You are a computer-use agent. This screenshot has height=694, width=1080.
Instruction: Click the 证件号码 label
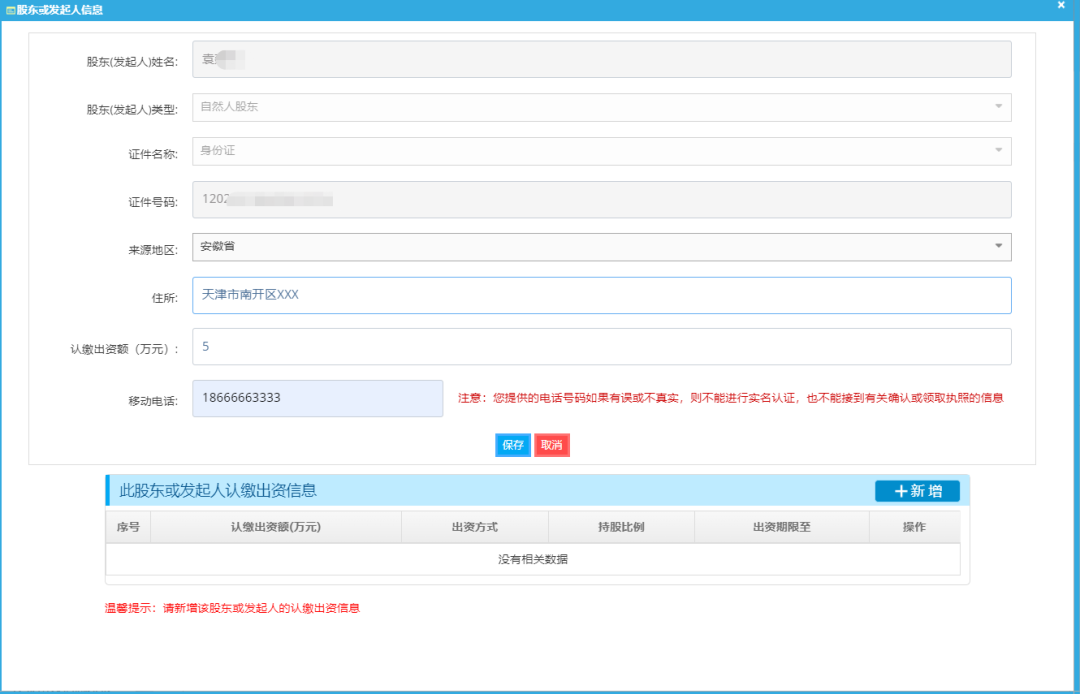153,202
